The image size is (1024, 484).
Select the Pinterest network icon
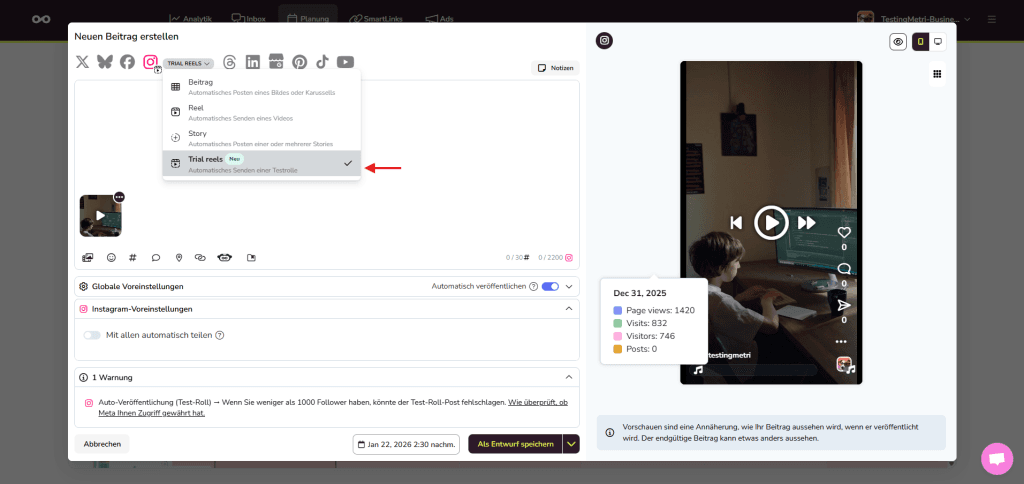[299, 62]
